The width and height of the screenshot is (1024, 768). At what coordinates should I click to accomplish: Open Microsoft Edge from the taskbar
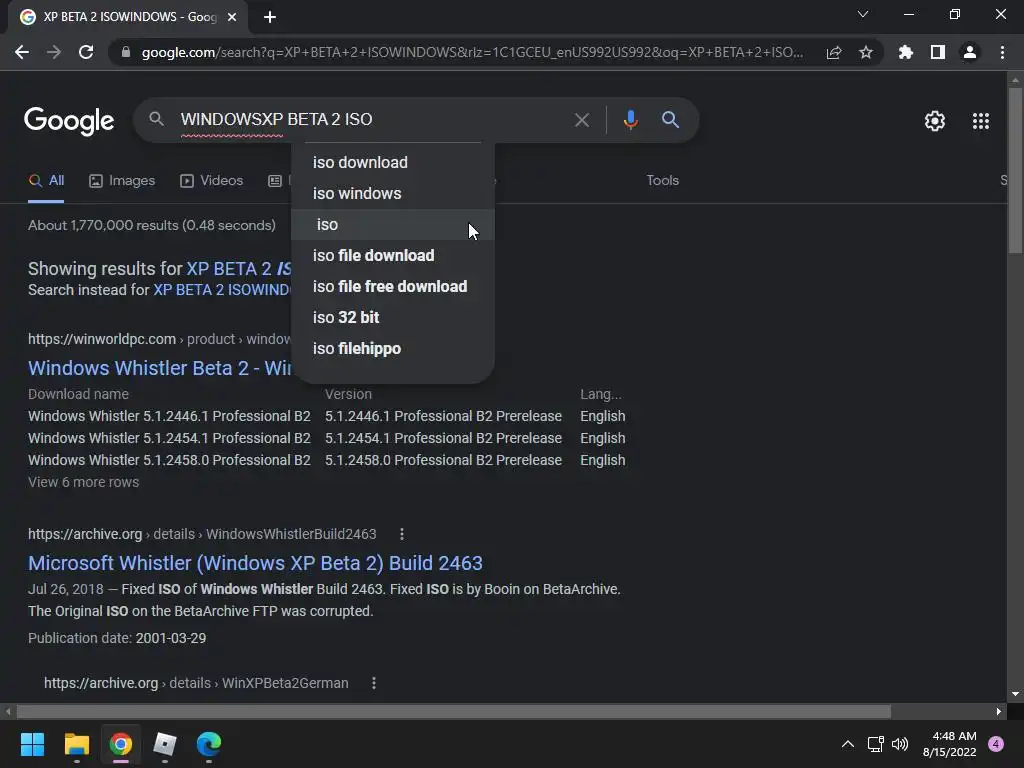[x=209, y=744]
